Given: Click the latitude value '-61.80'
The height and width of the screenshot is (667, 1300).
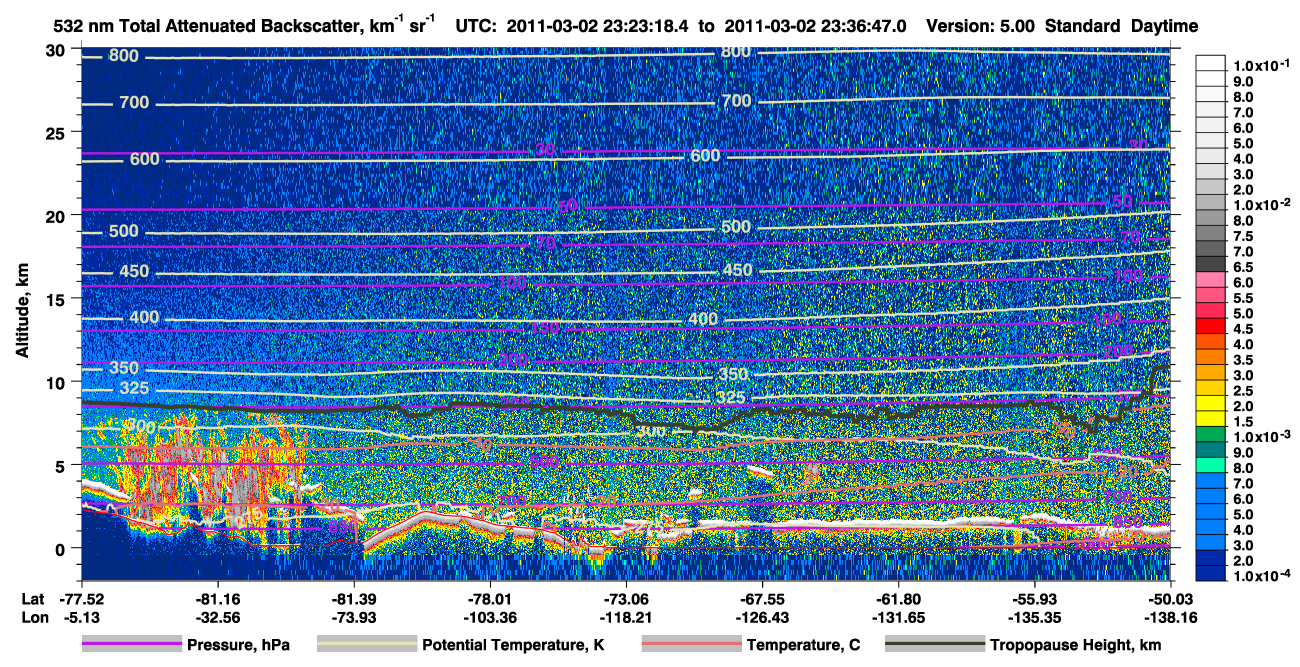Looking at the screenshot, I should (x=898, y=598).
